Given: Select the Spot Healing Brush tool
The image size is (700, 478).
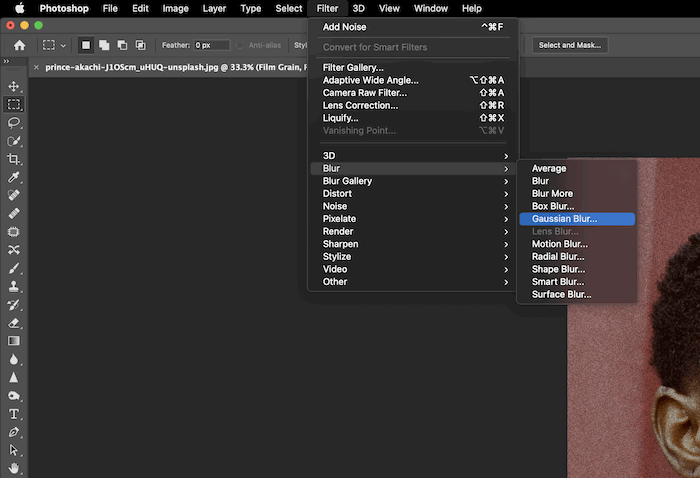Looking at the screenshot, I should (x=14, y=195).
